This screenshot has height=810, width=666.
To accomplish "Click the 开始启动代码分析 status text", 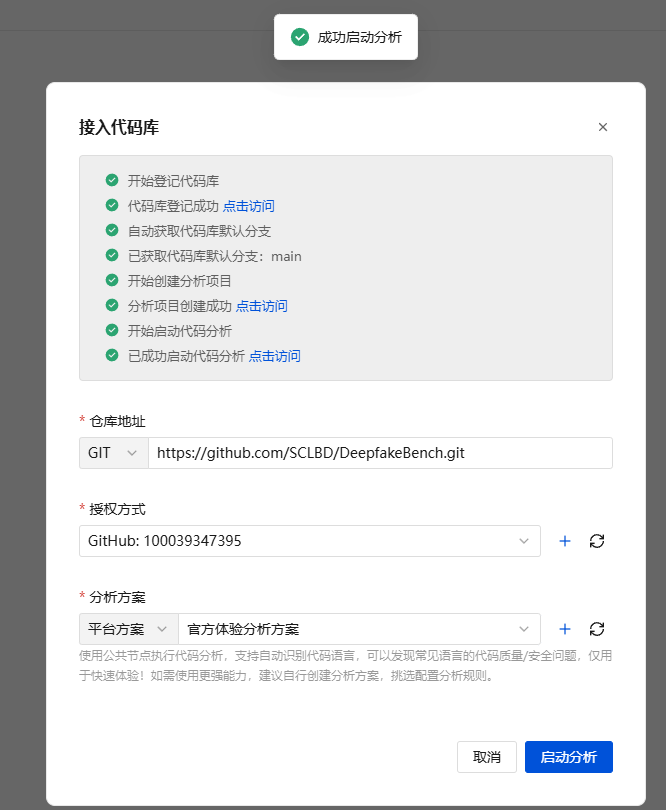I will click(x=179, y=331).
